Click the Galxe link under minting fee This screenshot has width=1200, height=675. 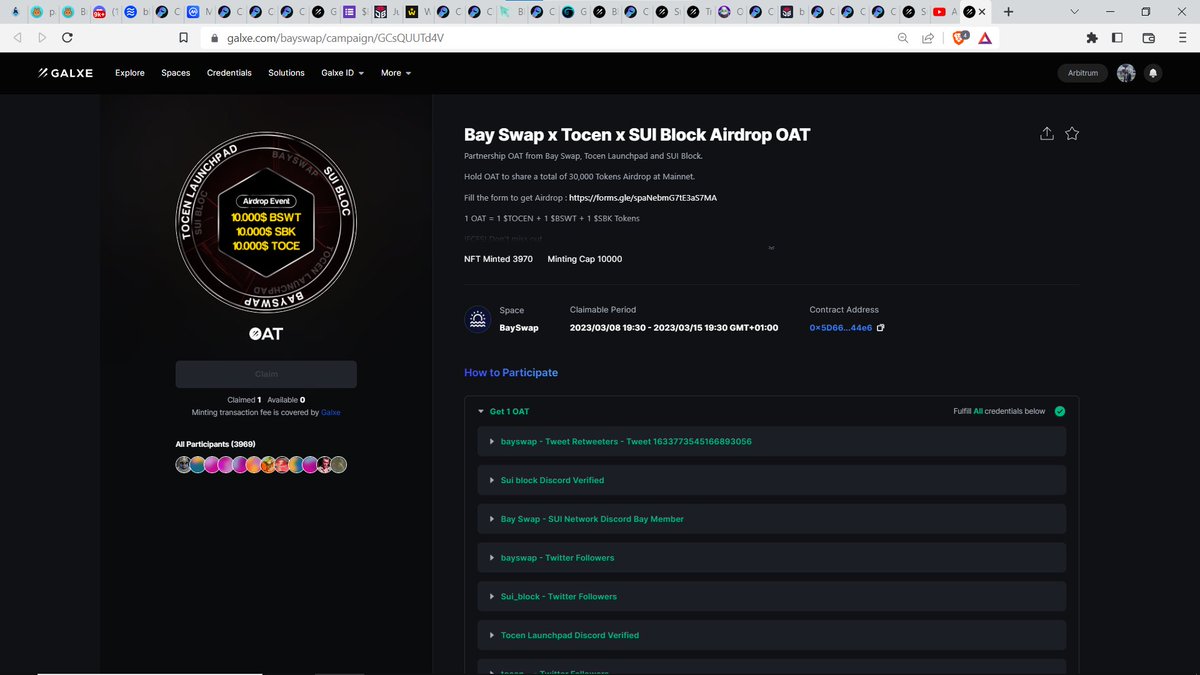331,412
